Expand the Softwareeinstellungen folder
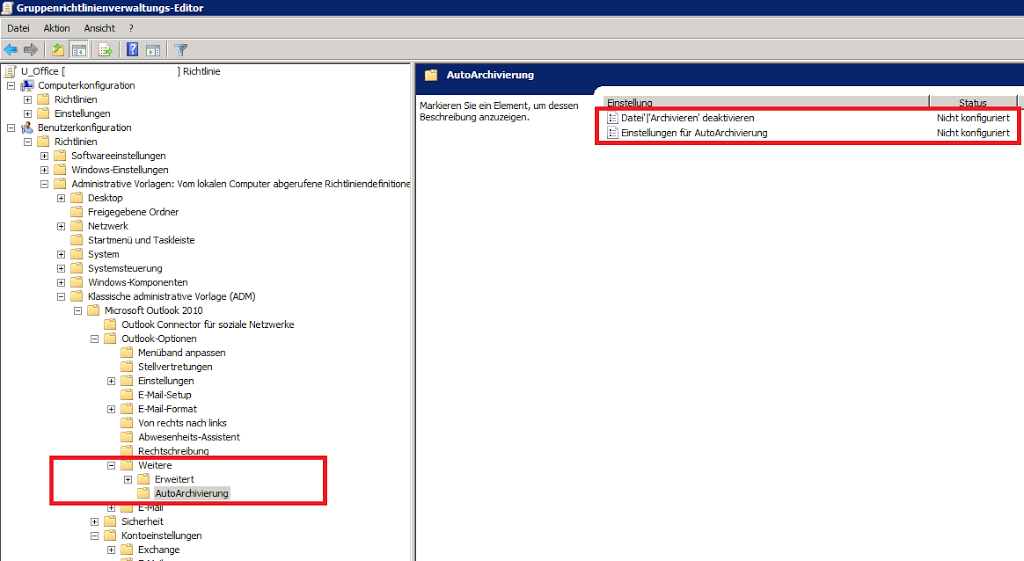The image size is (1024, 561). [45, 156]
